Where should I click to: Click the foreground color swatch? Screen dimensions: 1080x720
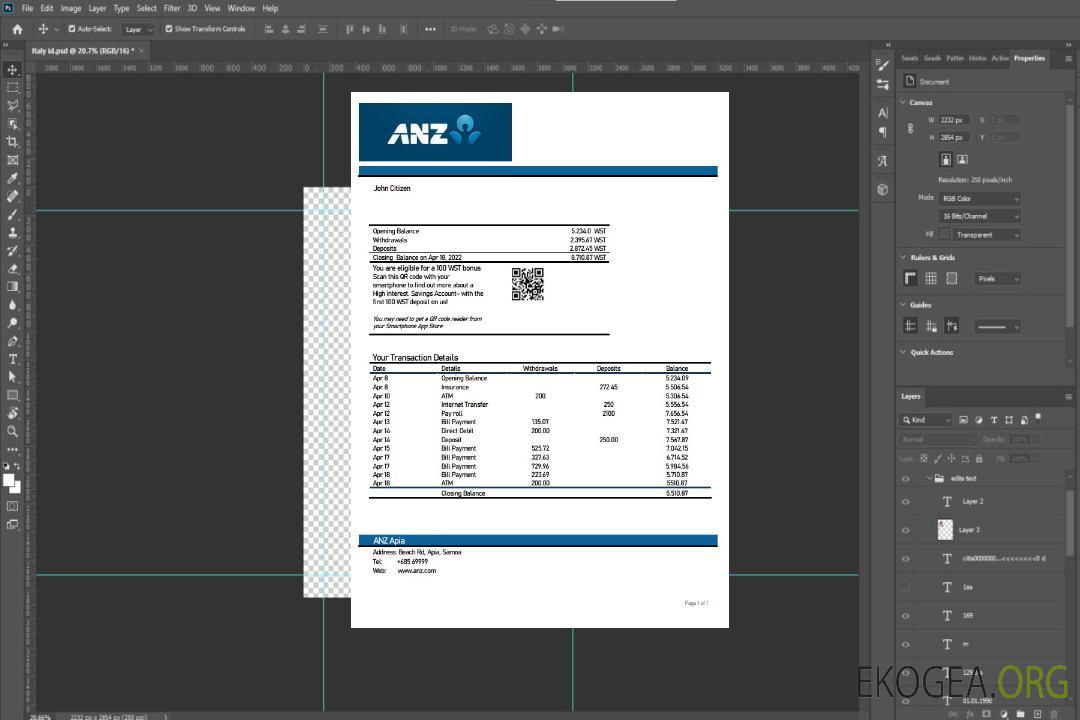9,481
